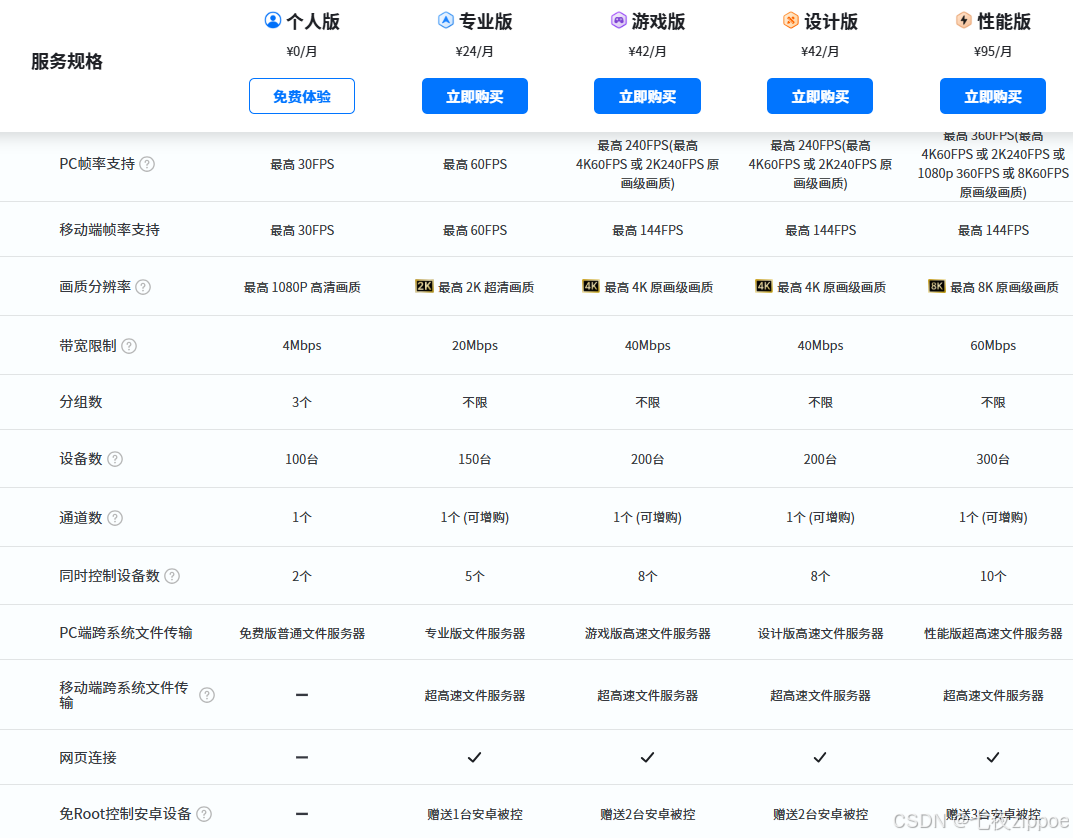Click 立即购买 under 性能版
The image size is (1073, 838).
pyautogui.click(x=993, y=96)
